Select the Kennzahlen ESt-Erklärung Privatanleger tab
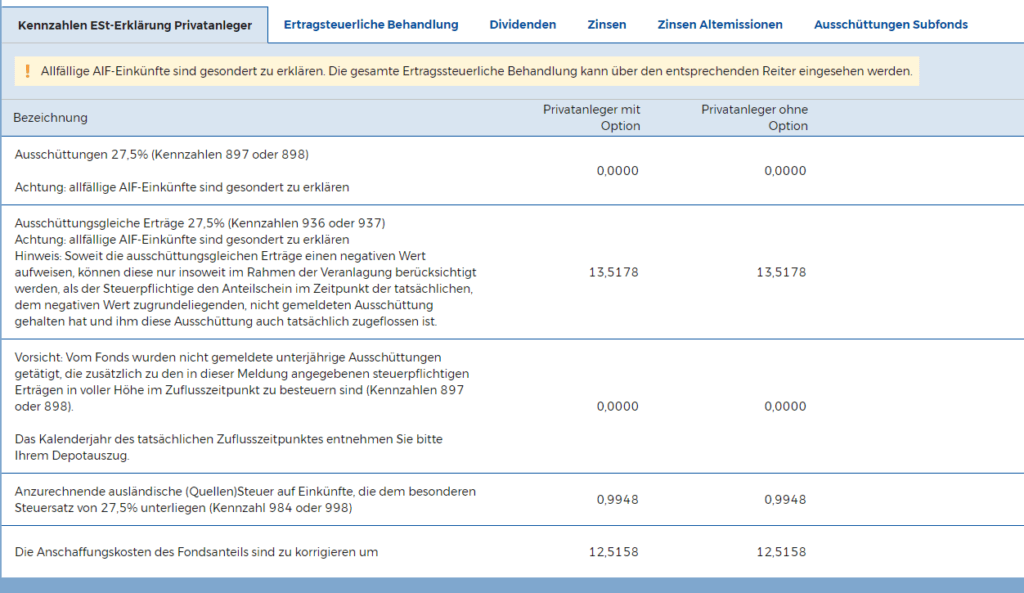1024x593 pixels. 135,24
